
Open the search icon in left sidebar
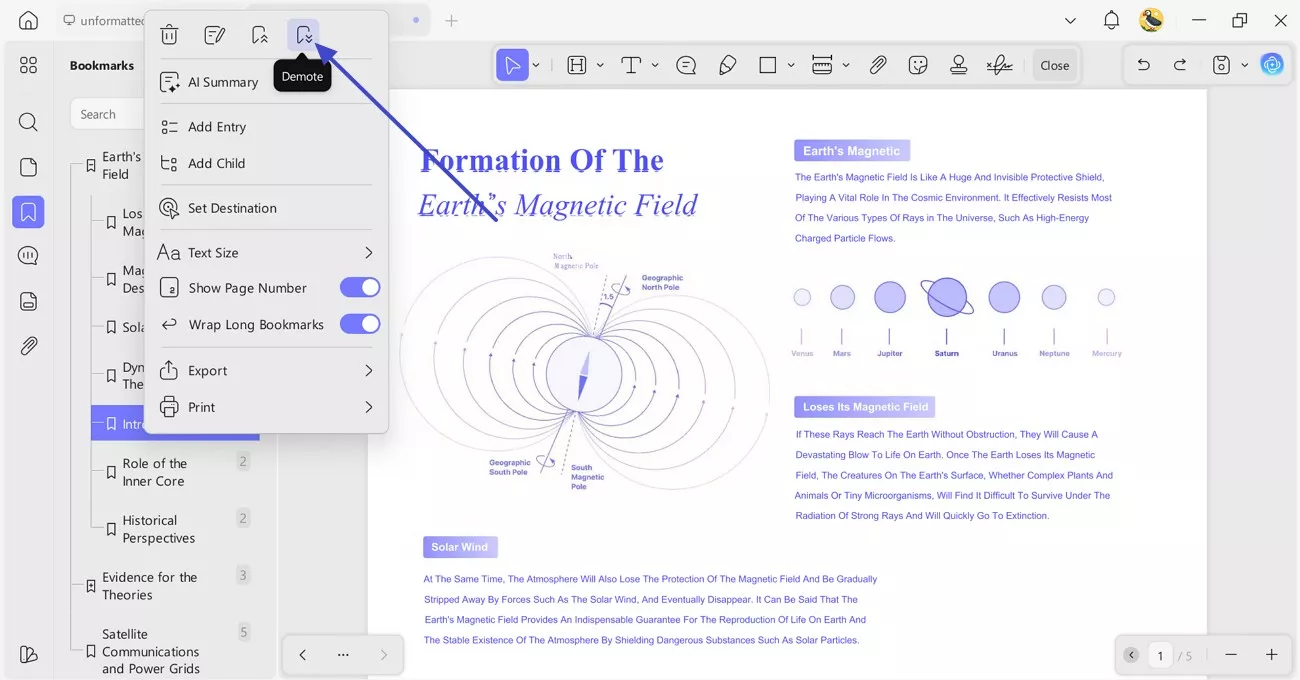pyautogui.click(x=28, y=122)
